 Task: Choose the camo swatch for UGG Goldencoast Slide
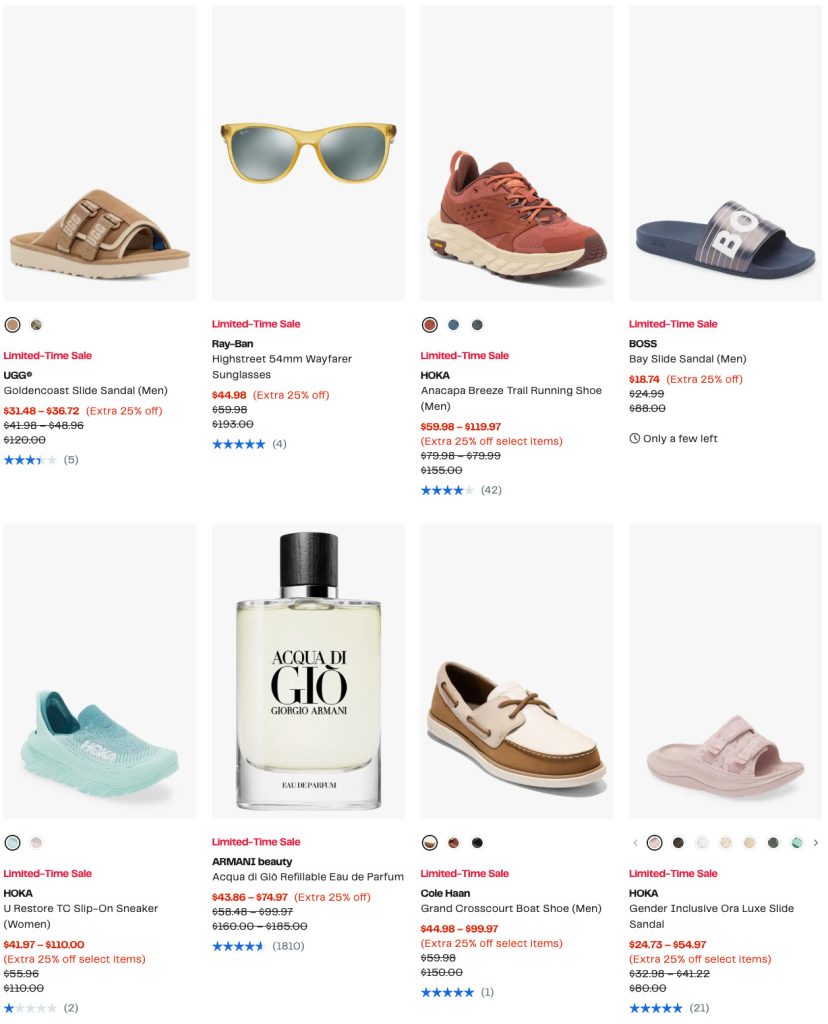pos(36,325)
